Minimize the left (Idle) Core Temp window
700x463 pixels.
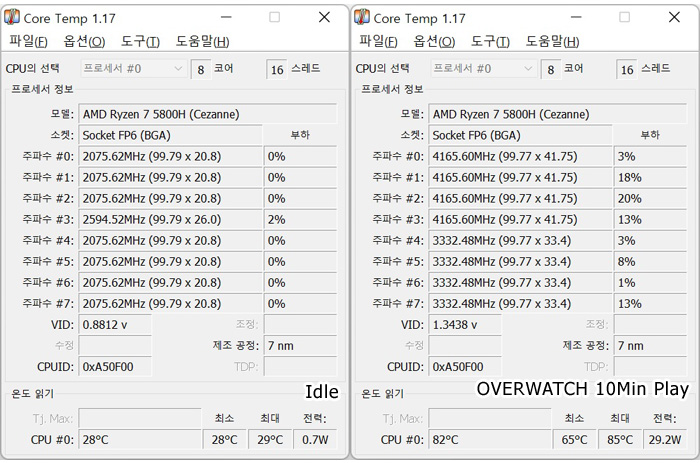[229, 17]
